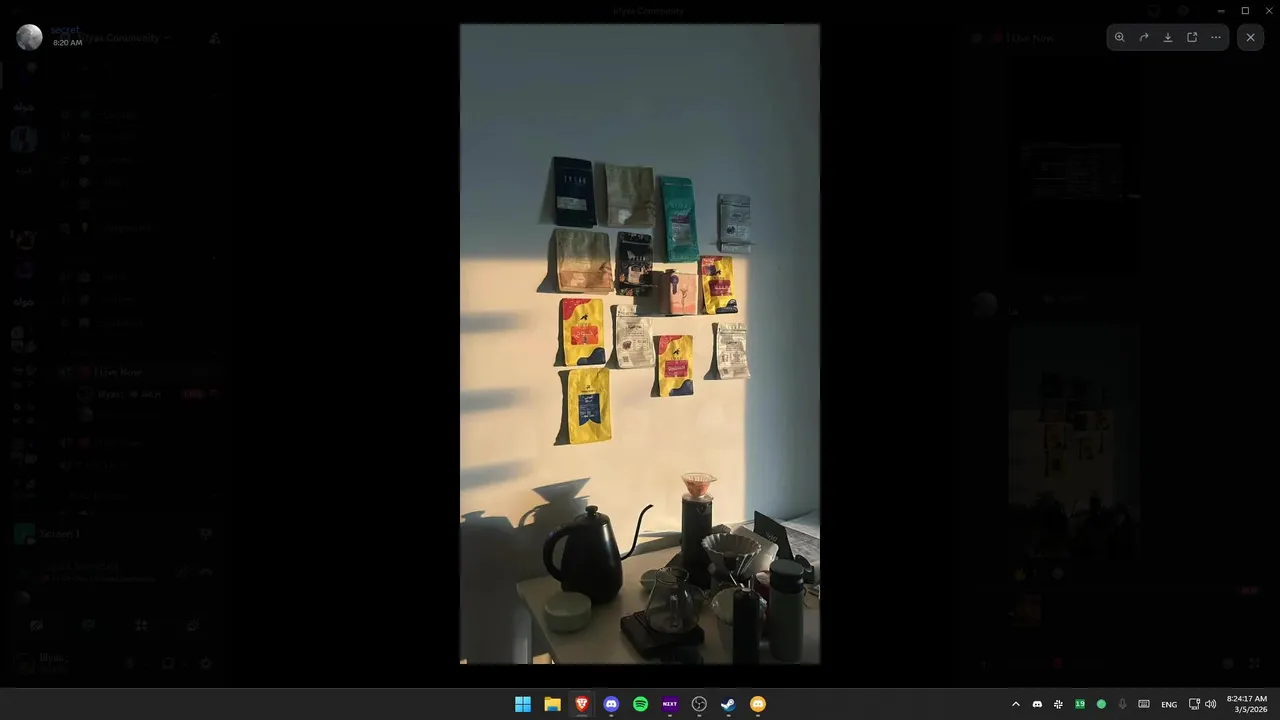Open the more options ellipsis menu
The width and height of the screenshot is (1280, 720).
point(1216,38)
